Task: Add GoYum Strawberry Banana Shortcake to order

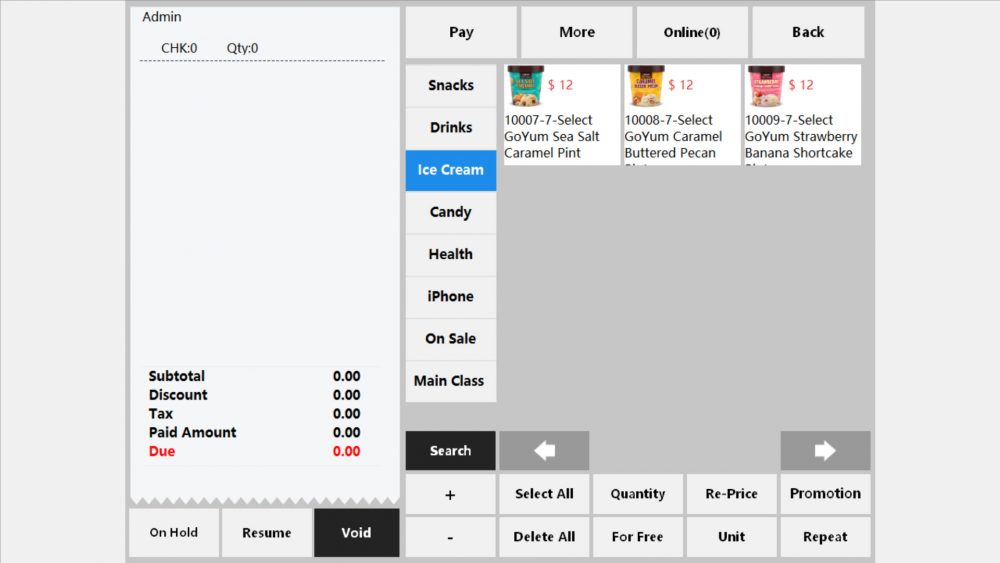Action: pos(802,115)
